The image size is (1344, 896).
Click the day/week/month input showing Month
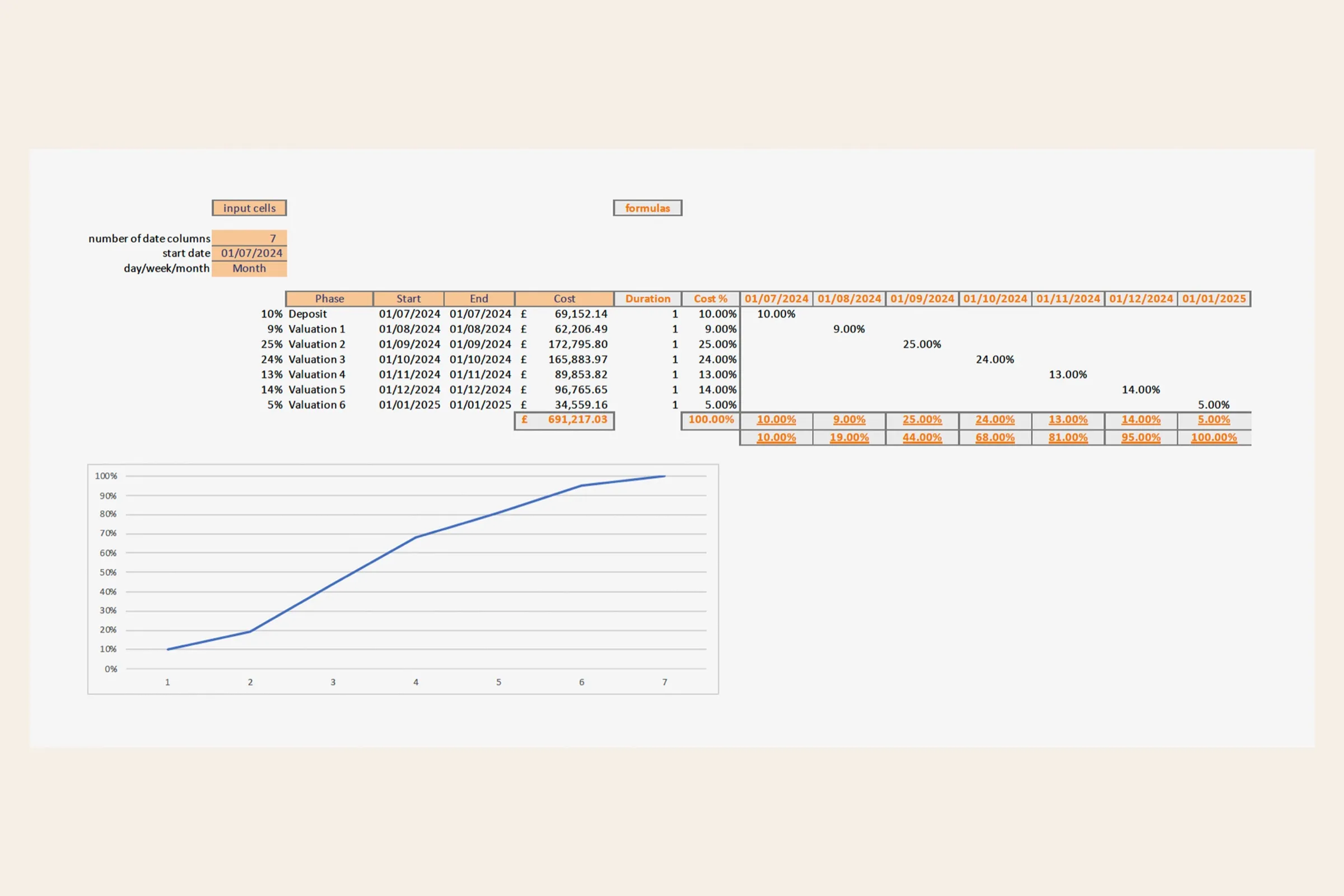pos(249,269)
